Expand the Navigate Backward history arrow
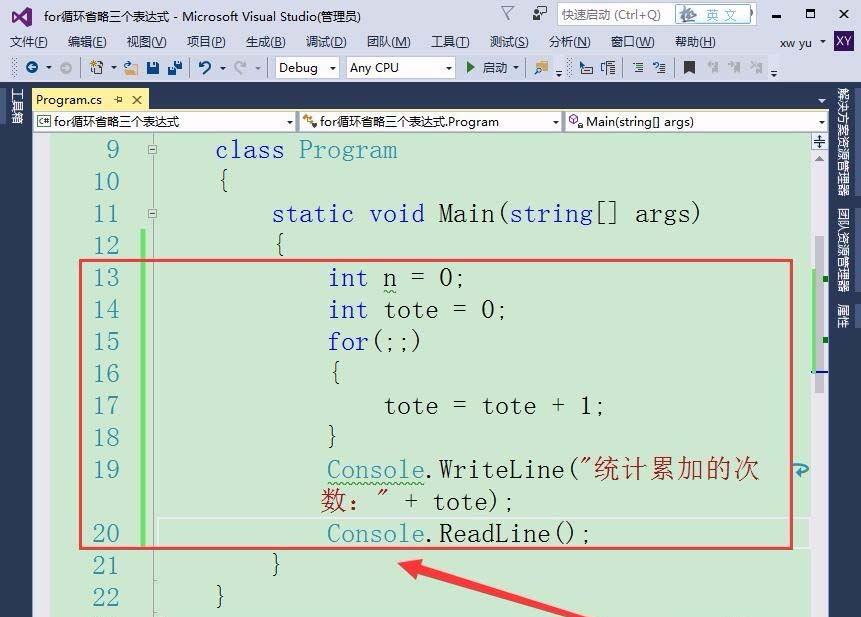This screenshot has height=617, width=861. pyautogui.click(x=49, y=68)
